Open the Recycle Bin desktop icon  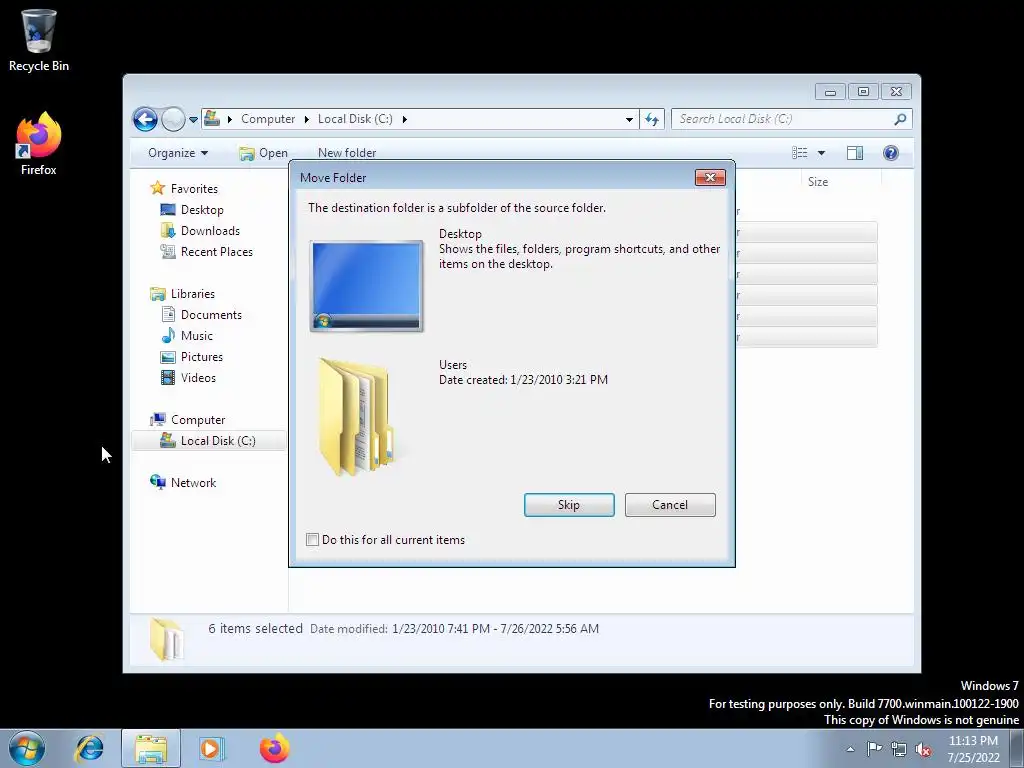[x=39, y=40]
